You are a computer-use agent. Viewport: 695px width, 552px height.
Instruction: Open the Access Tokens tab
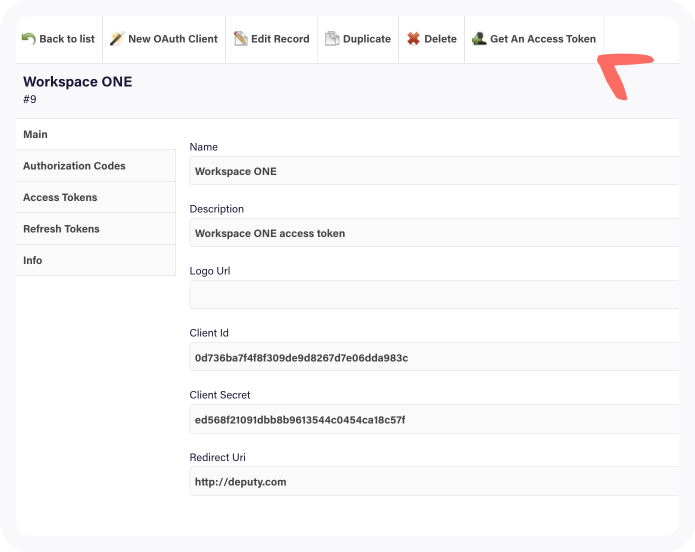(x=96, y=197)
